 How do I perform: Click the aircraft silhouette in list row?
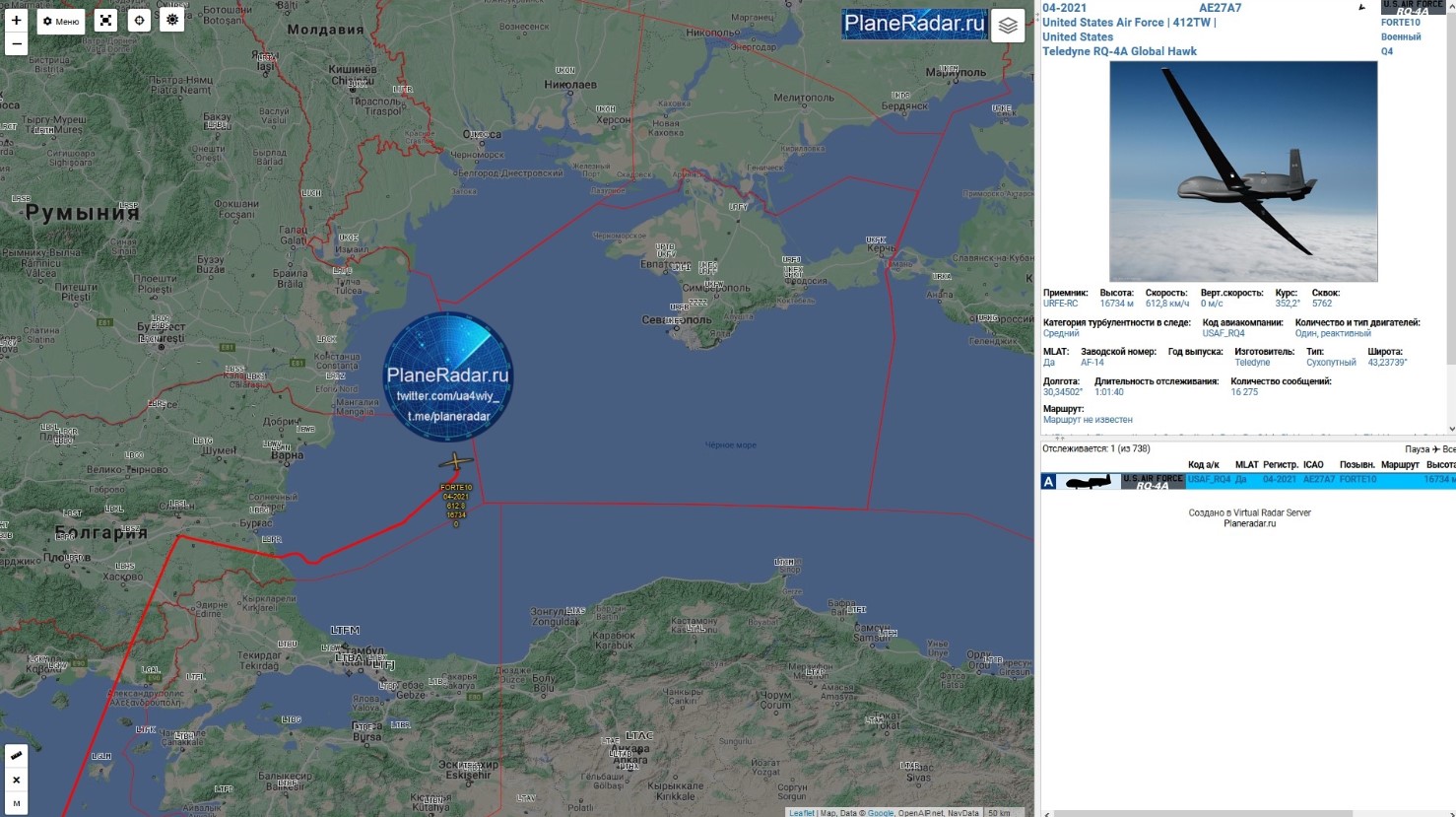coord(1089,481)
